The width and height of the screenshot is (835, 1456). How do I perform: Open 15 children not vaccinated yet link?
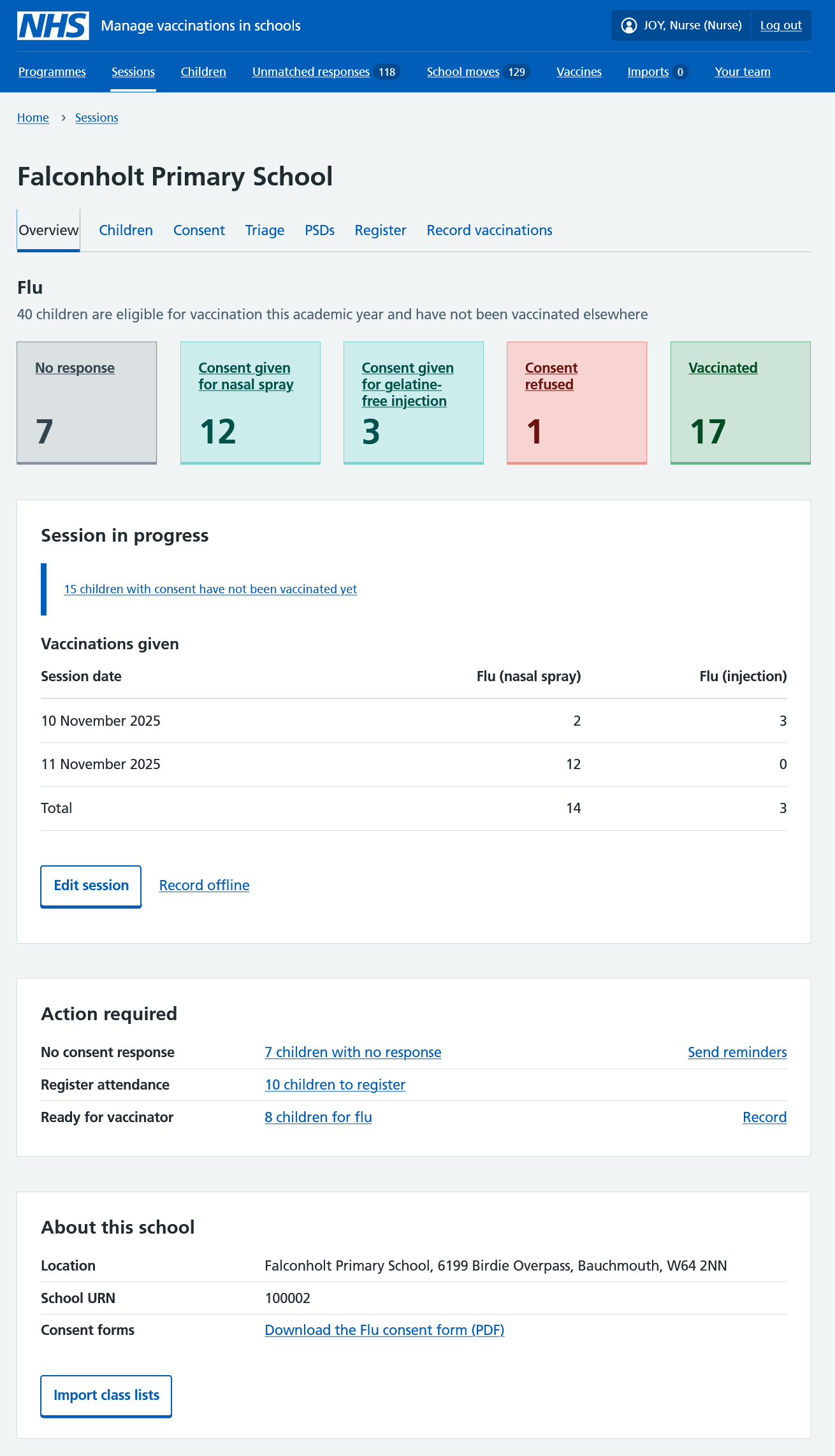tap(210, 589)
